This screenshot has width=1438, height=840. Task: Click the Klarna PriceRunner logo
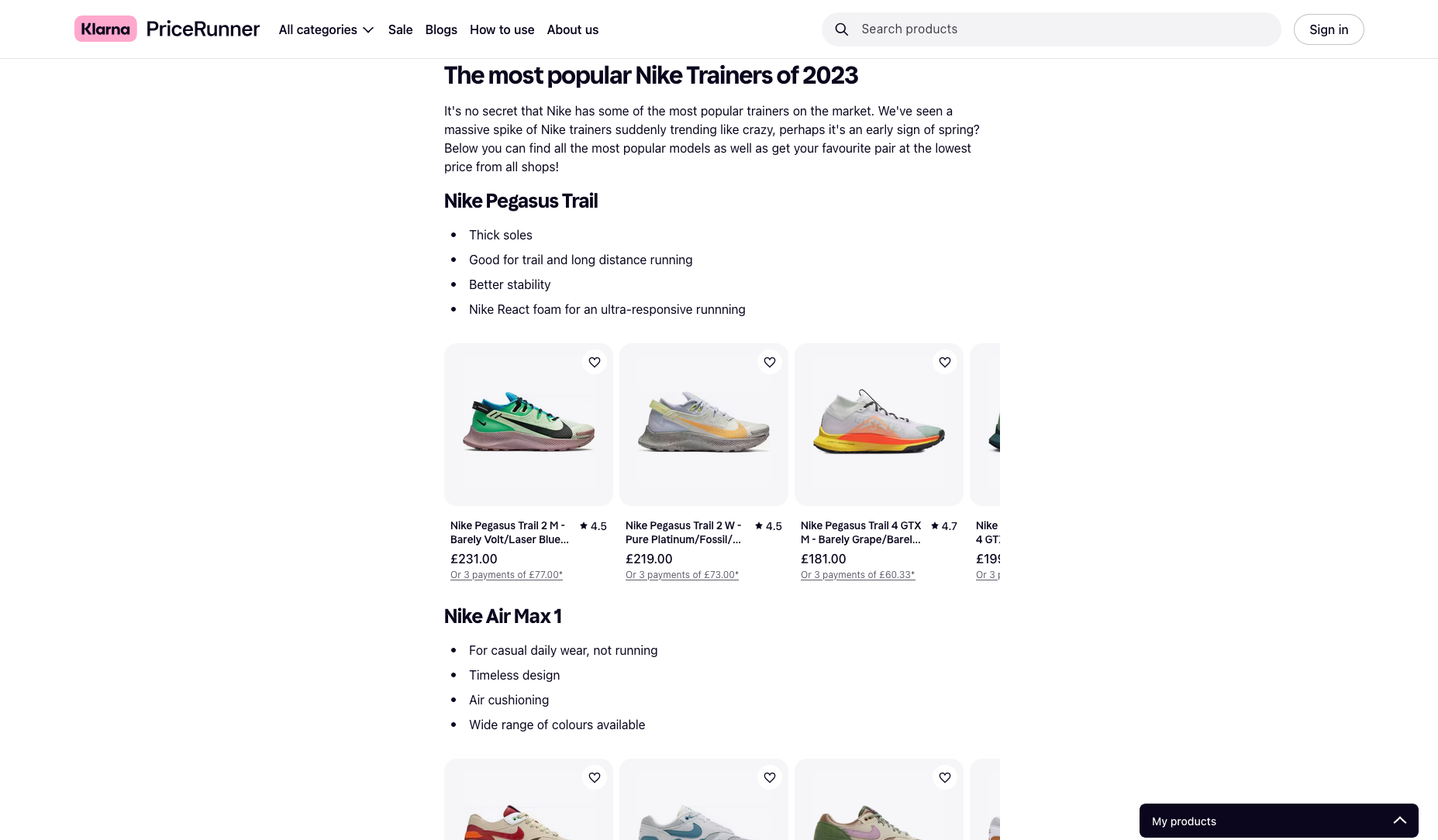click(x=167, y=29)
